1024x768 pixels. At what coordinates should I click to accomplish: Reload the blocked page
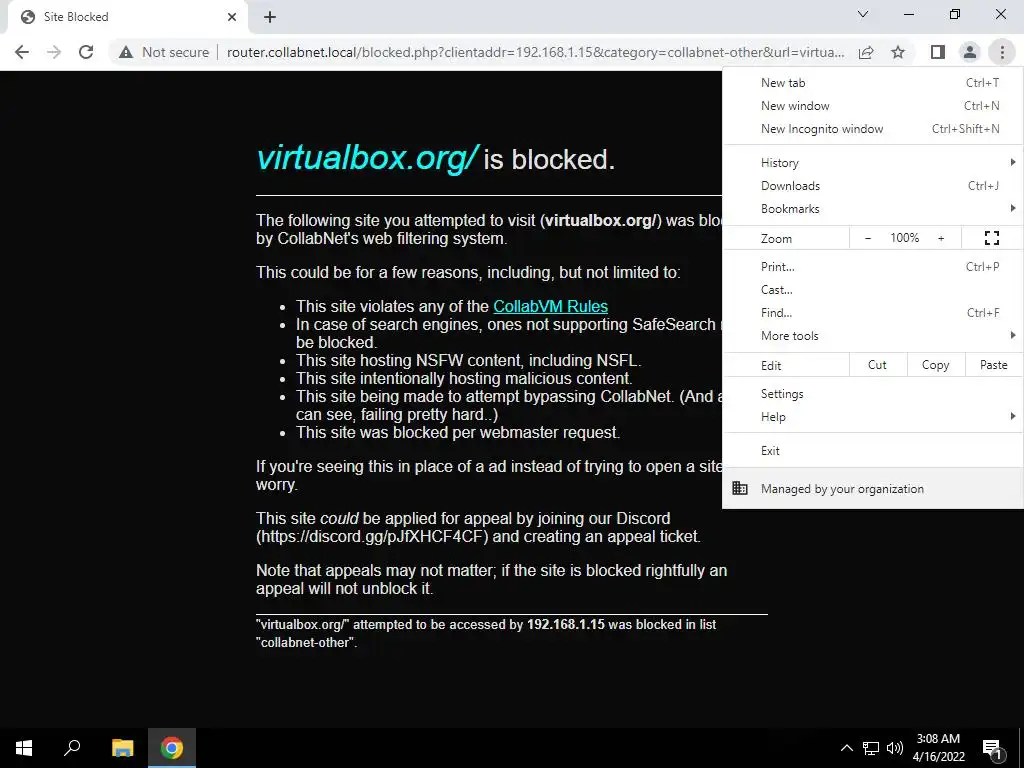(x=86, y=52)
